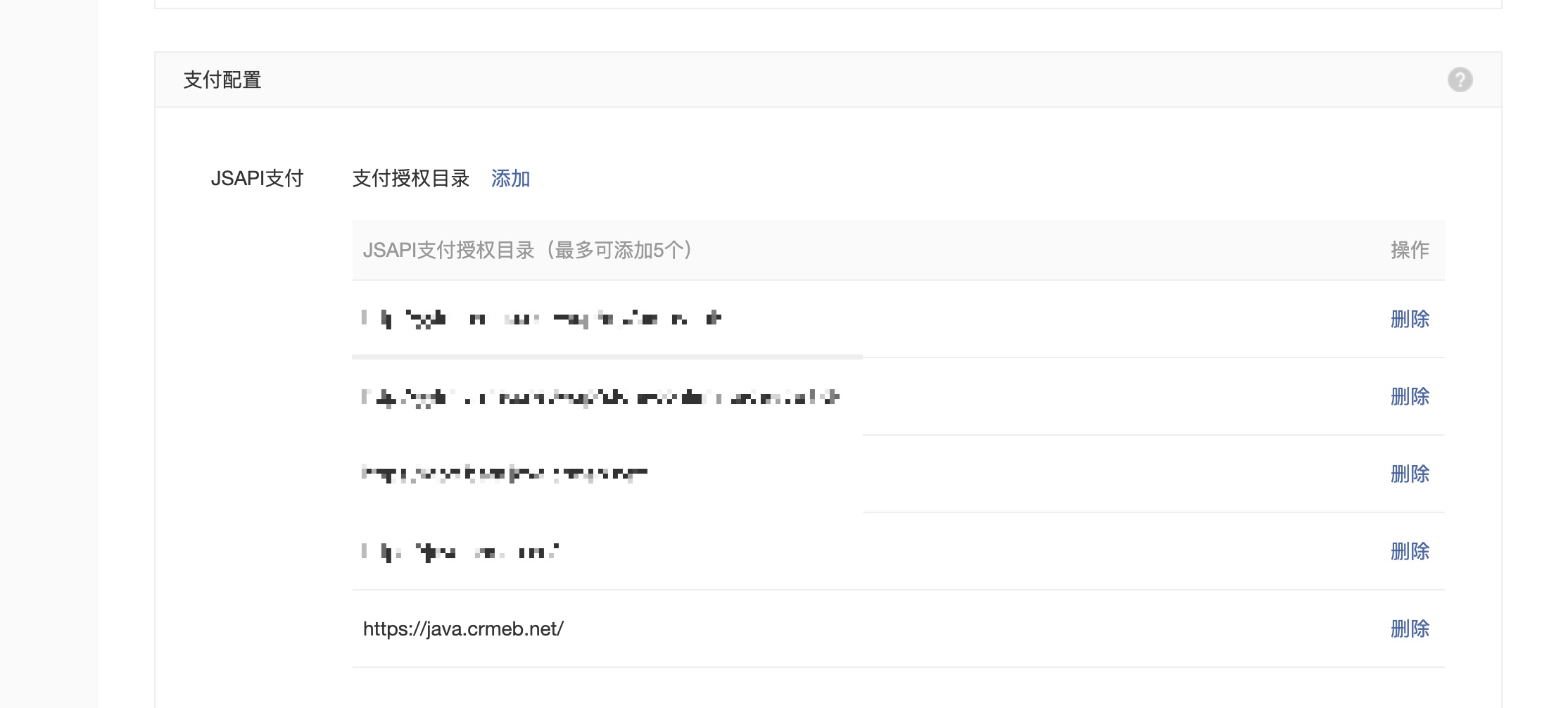1568x708 pixels.
Task: Select the https://java.crmeb.net/ URL text
Action: point(463,628)
